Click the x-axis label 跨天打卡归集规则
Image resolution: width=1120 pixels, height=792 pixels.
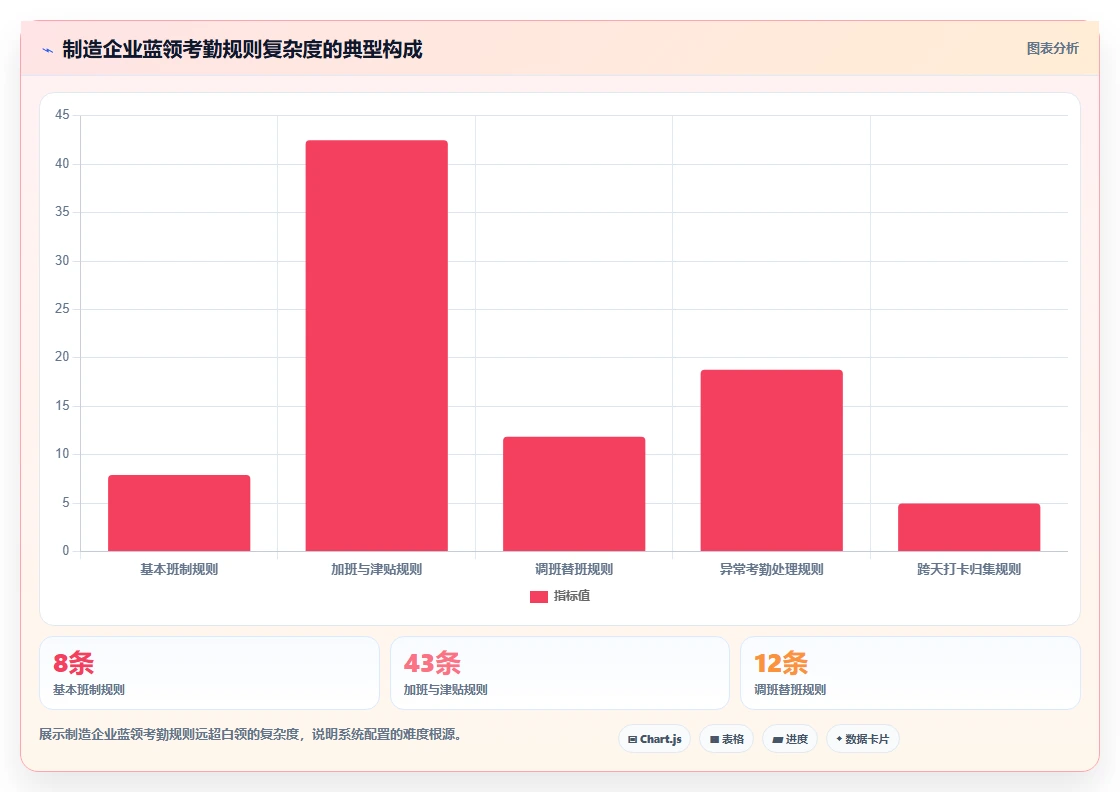[x=969, y=569]
